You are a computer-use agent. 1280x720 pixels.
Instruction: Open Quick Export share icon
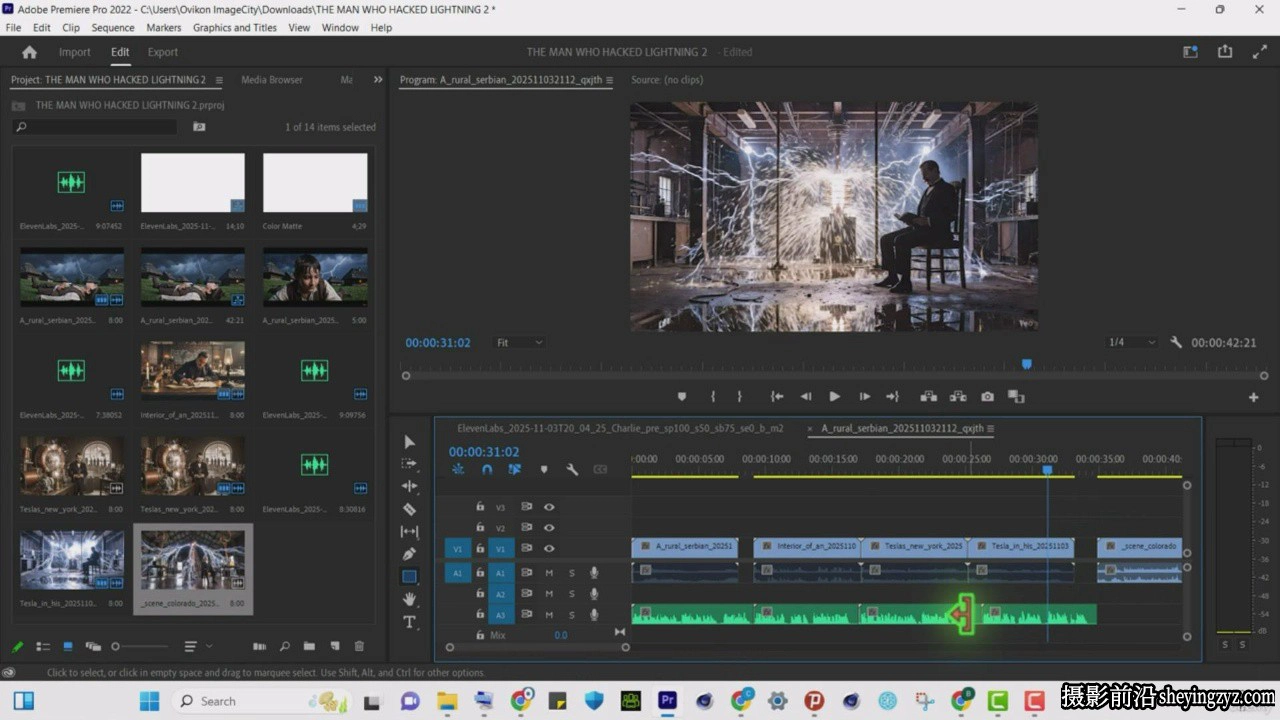(x=1225, y=52)
